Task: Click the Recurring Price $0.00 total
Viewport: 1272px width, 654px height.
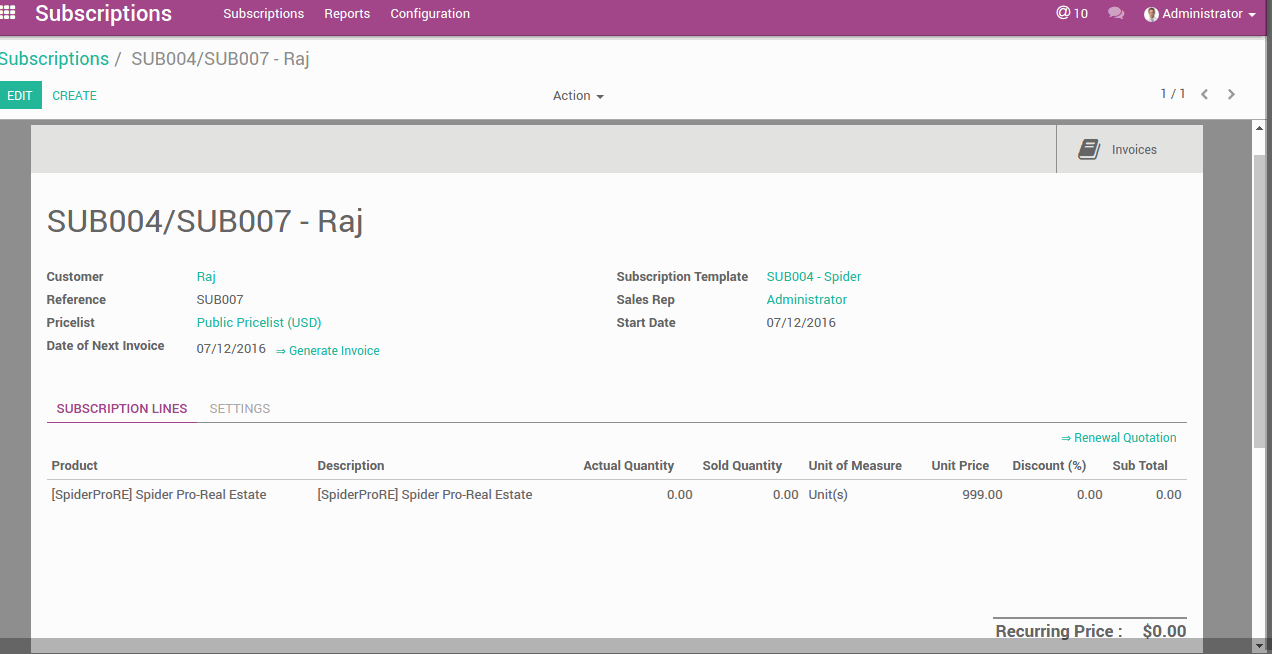Action: pos(1164,631)
